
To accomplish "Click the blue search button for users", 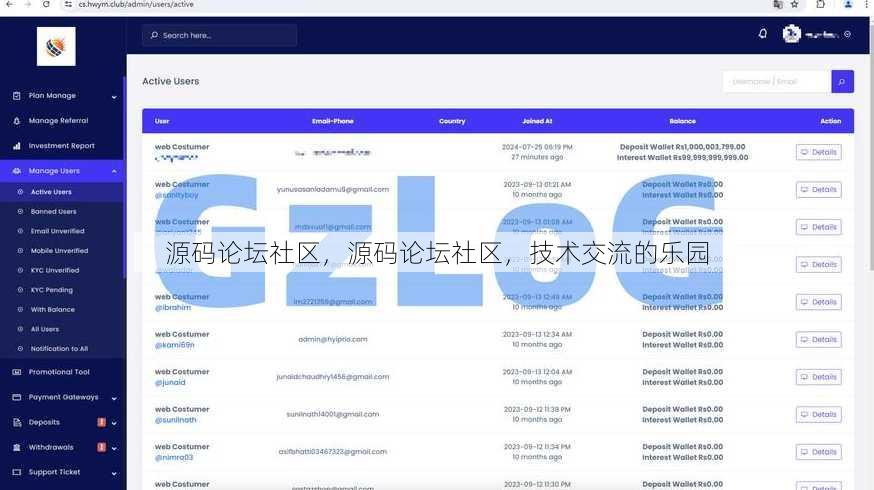I will click(842, 81).
